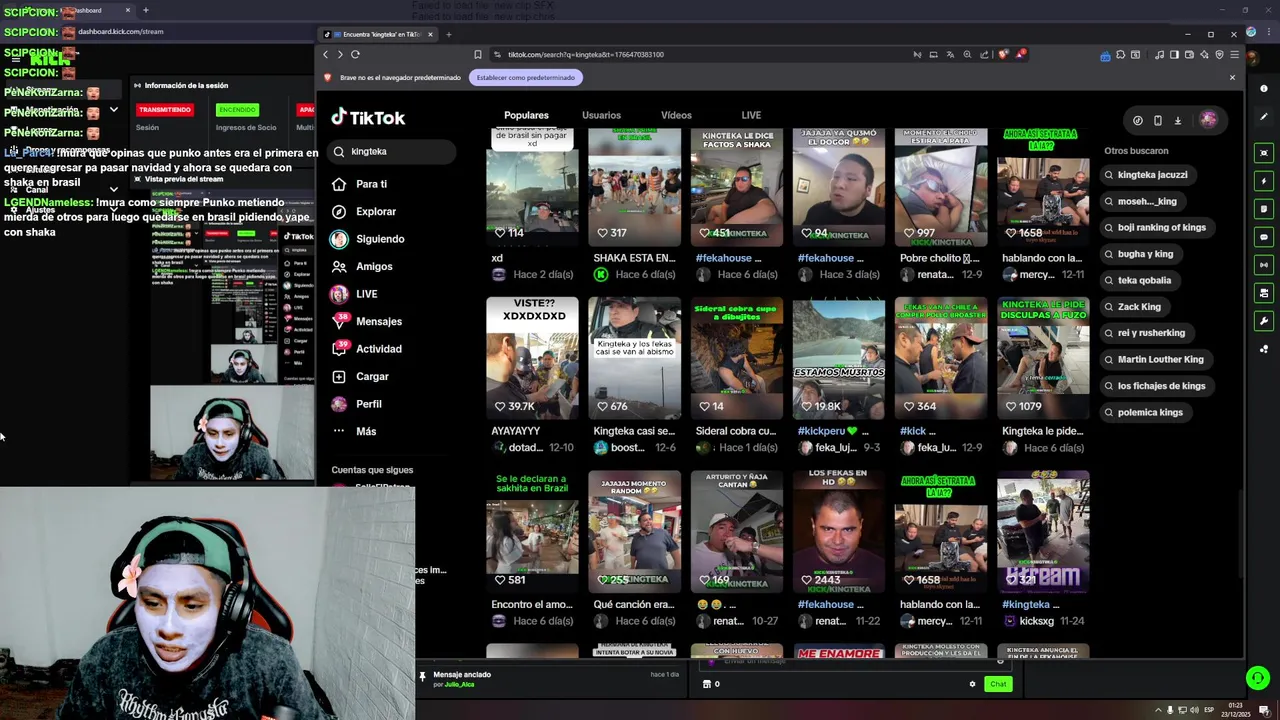Open 'Pobre cholito' video with 997 likes
The height and width of the screenshot is (720, 1280).
(940, 187)
